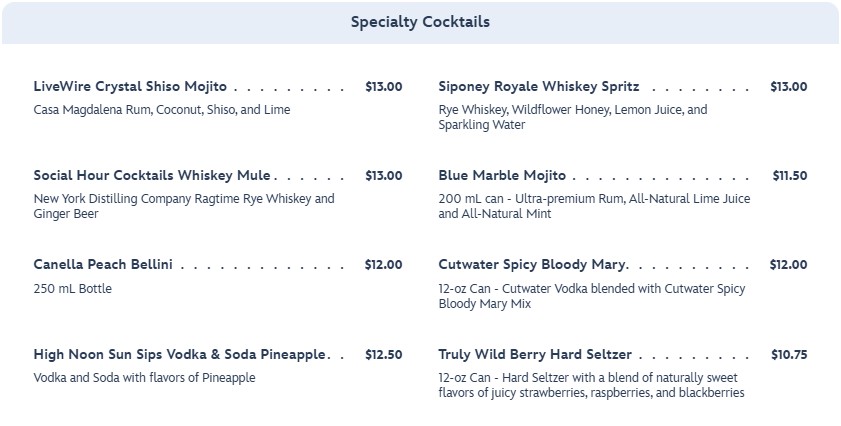Screen dimensions: 841x426
Task: Click High Noon Sun Sips Vodka & Soda Pineapple
Action: coord(179,355)
